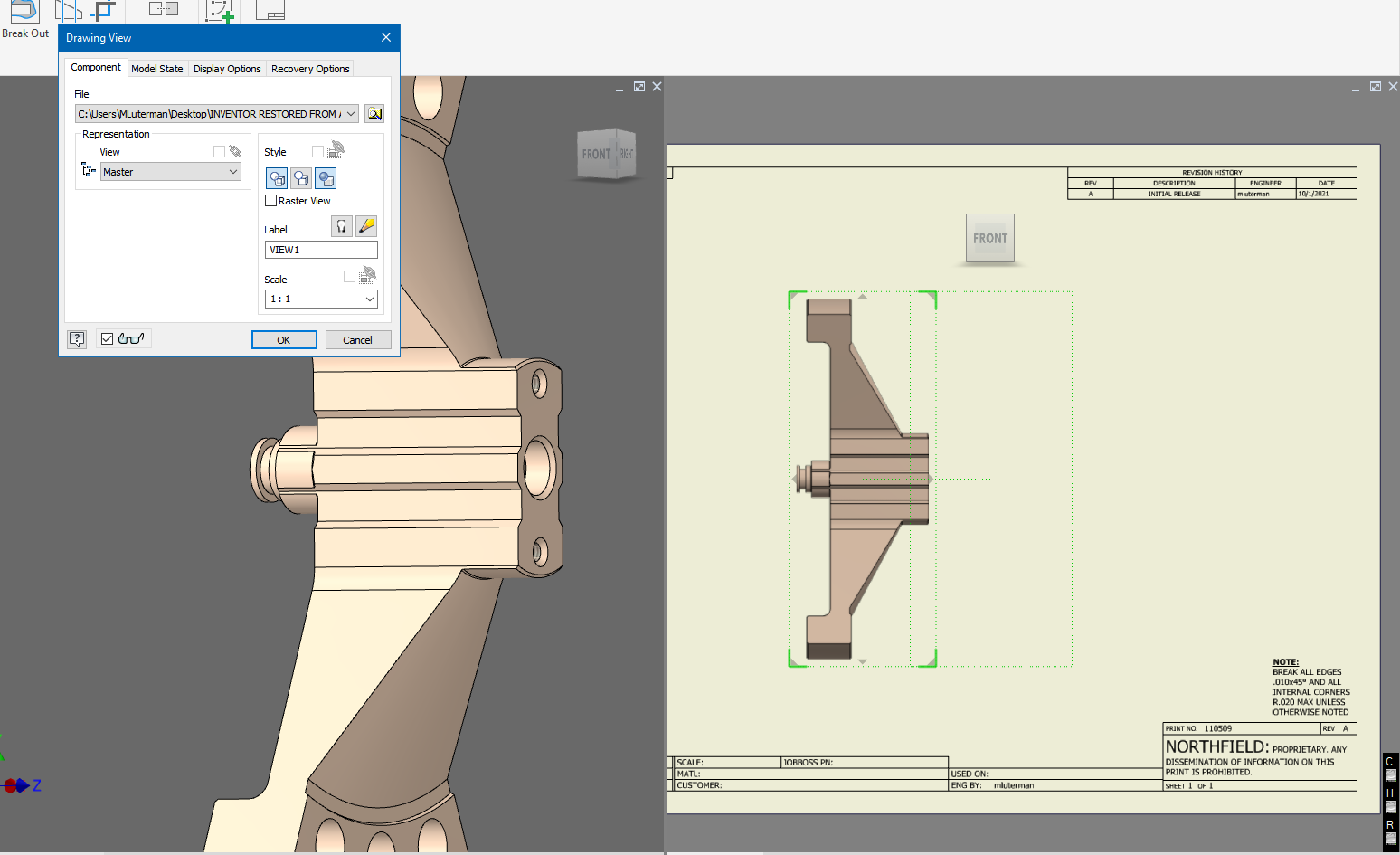Open the file browser beside the File path
This screenshot has height=855, width=1400.
[374, 113]
